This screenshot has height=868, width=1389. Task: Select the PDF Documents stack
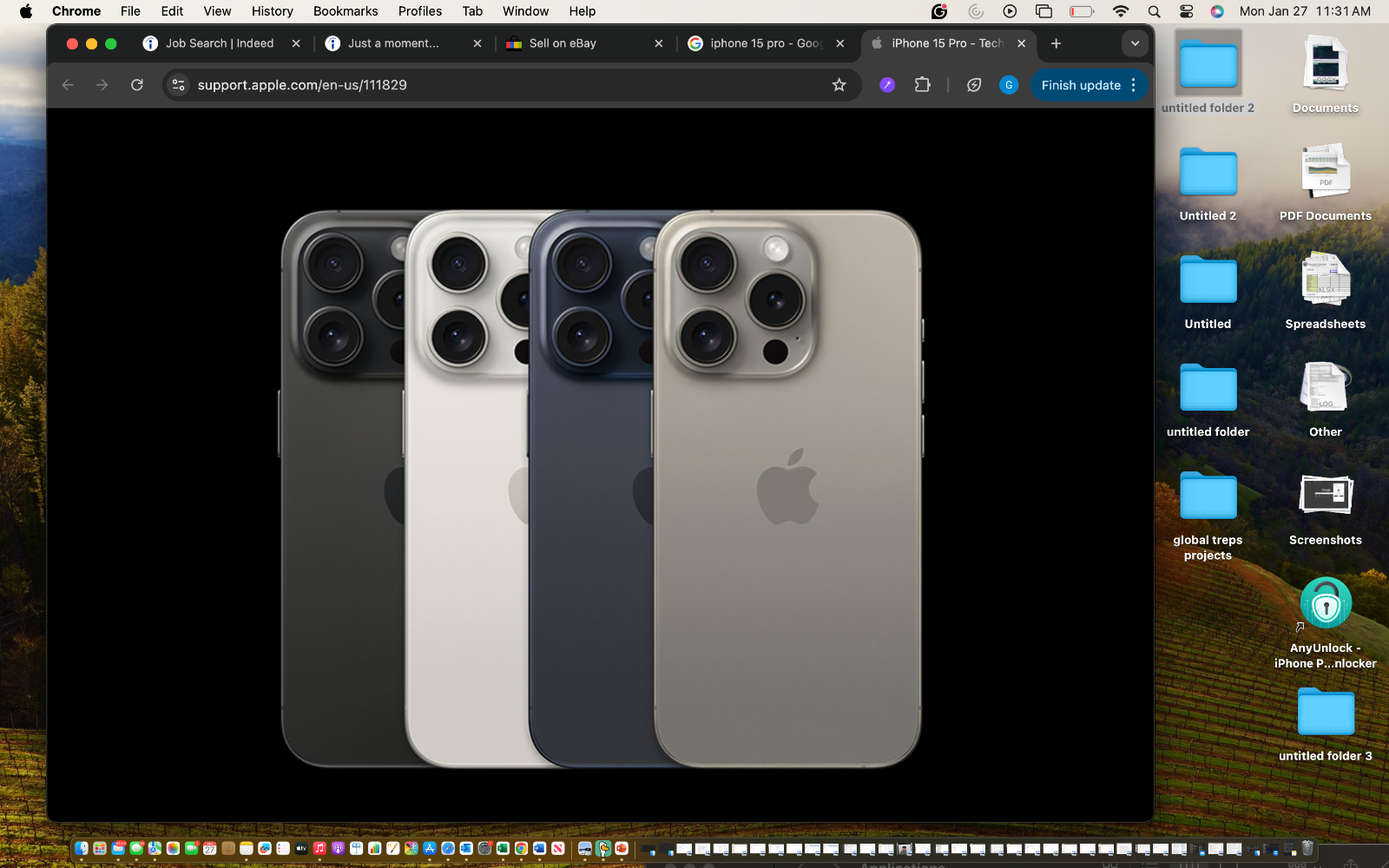coord(1326,181)
